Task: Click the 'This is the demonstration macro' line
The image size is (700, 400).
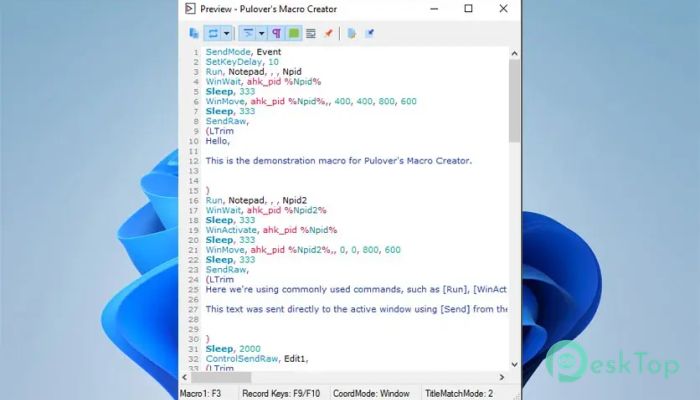Action: point(338,161)
